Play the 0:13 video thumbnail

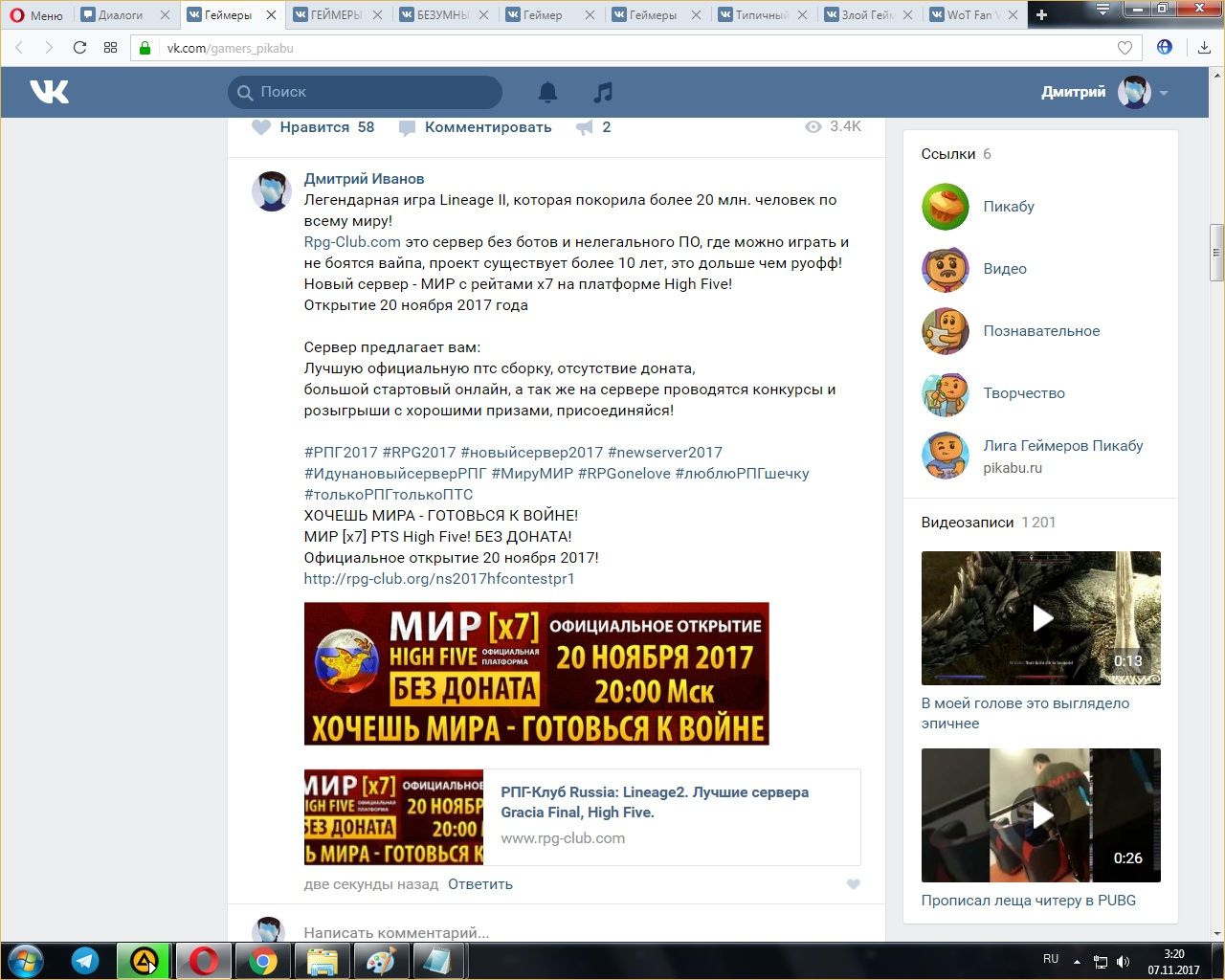(1041, 618)
